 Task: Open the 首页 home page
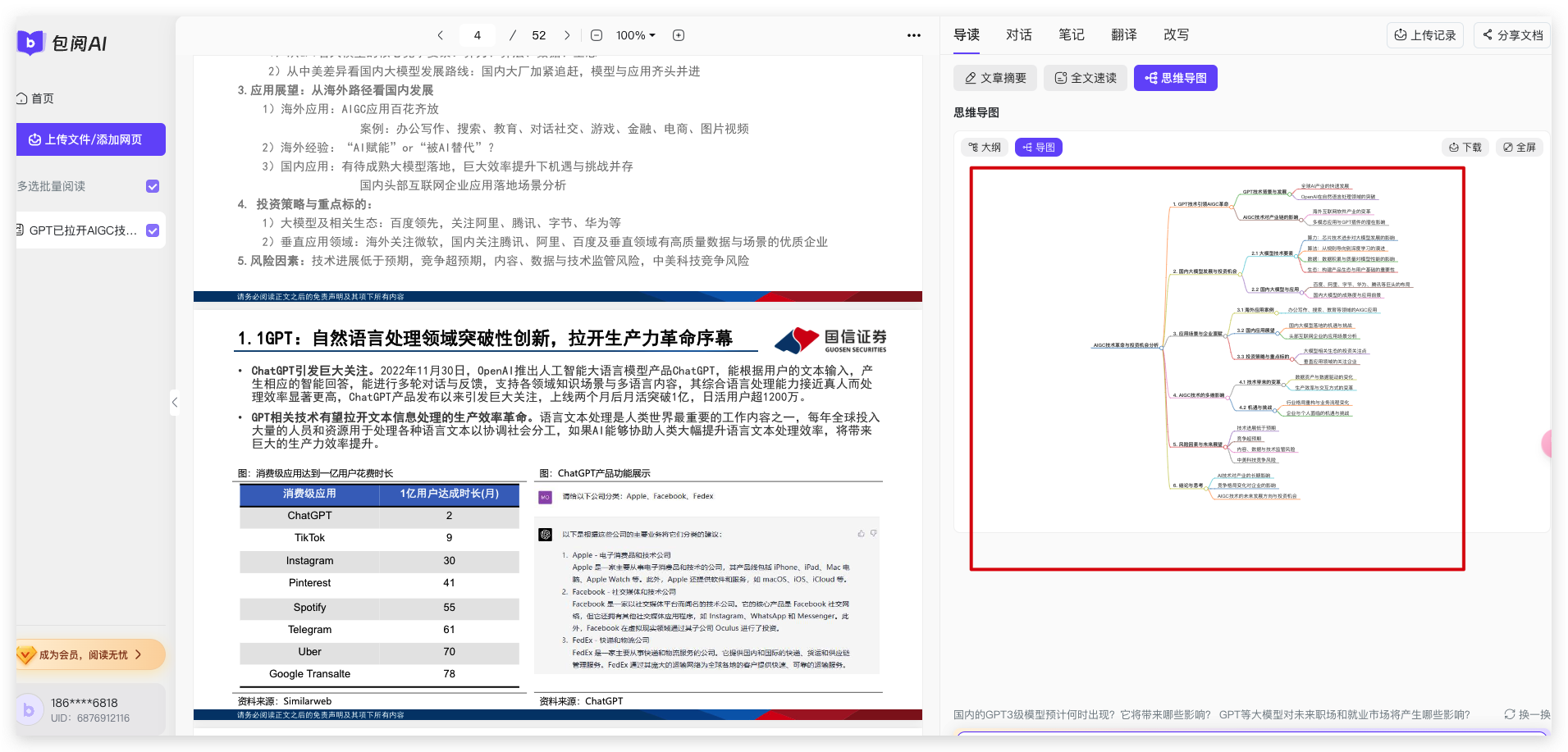(x=35, y=98)
